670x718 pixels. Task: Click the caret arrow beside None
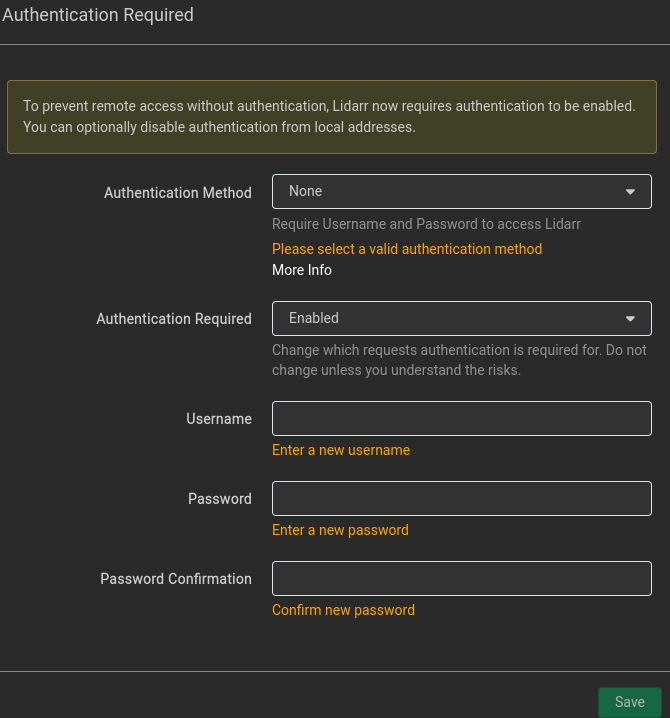coord(630,192)
